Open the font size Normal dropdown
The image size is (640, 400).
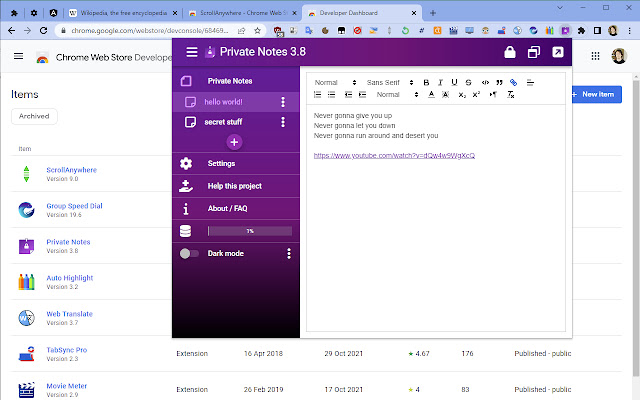point(397,95)
